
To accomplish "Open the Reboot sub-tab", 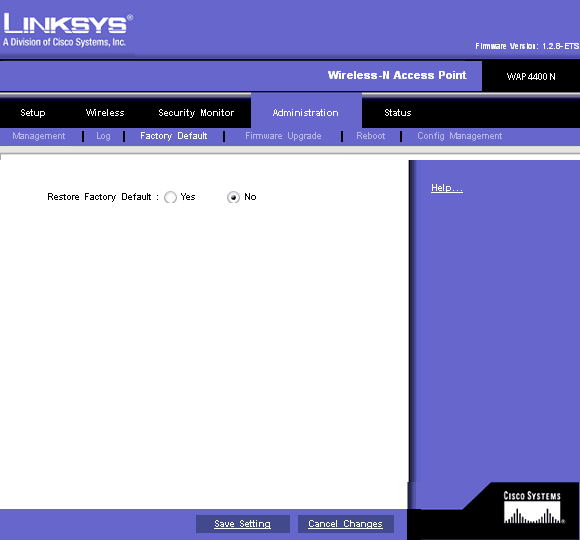I will 371,136.
